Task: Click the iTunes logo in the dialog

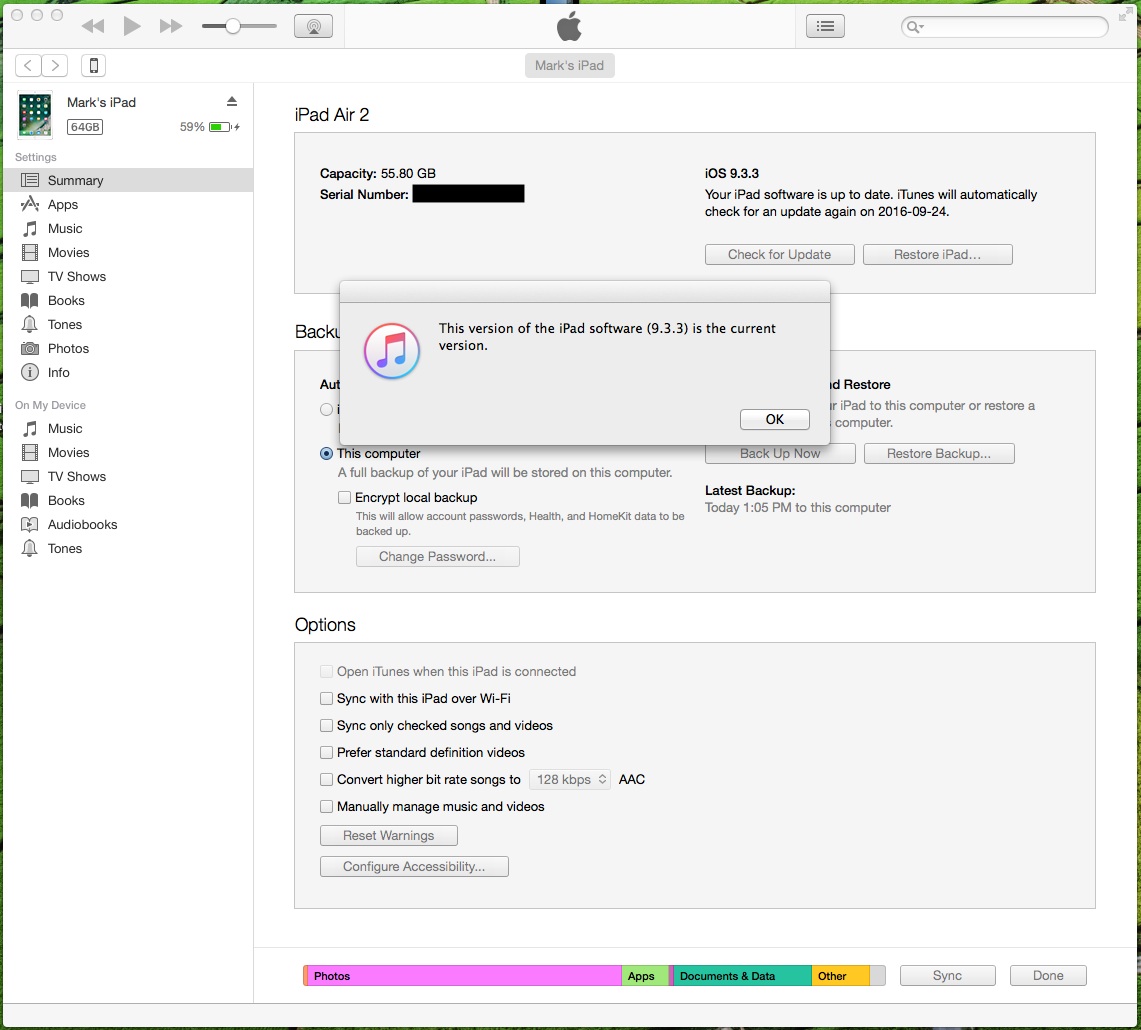Action: coord(392,352)
